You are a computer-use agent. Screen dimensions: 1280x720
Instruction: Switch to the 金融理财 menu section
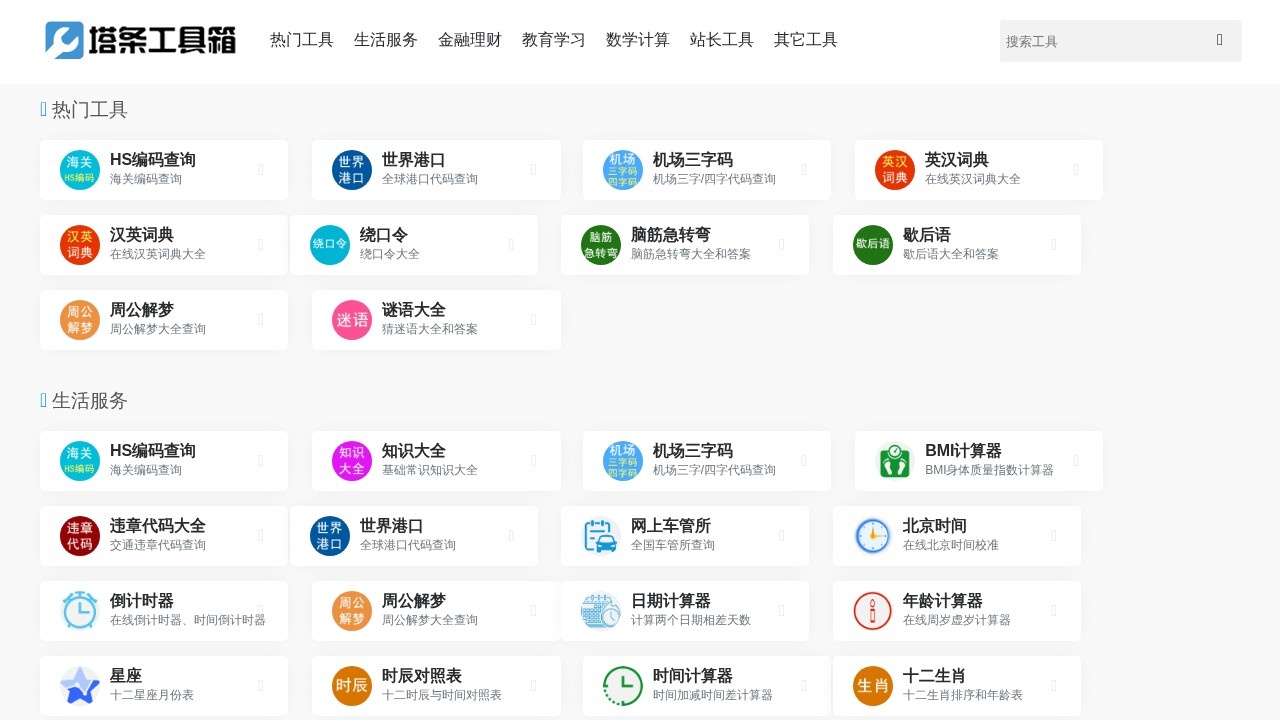pos(470,40)
